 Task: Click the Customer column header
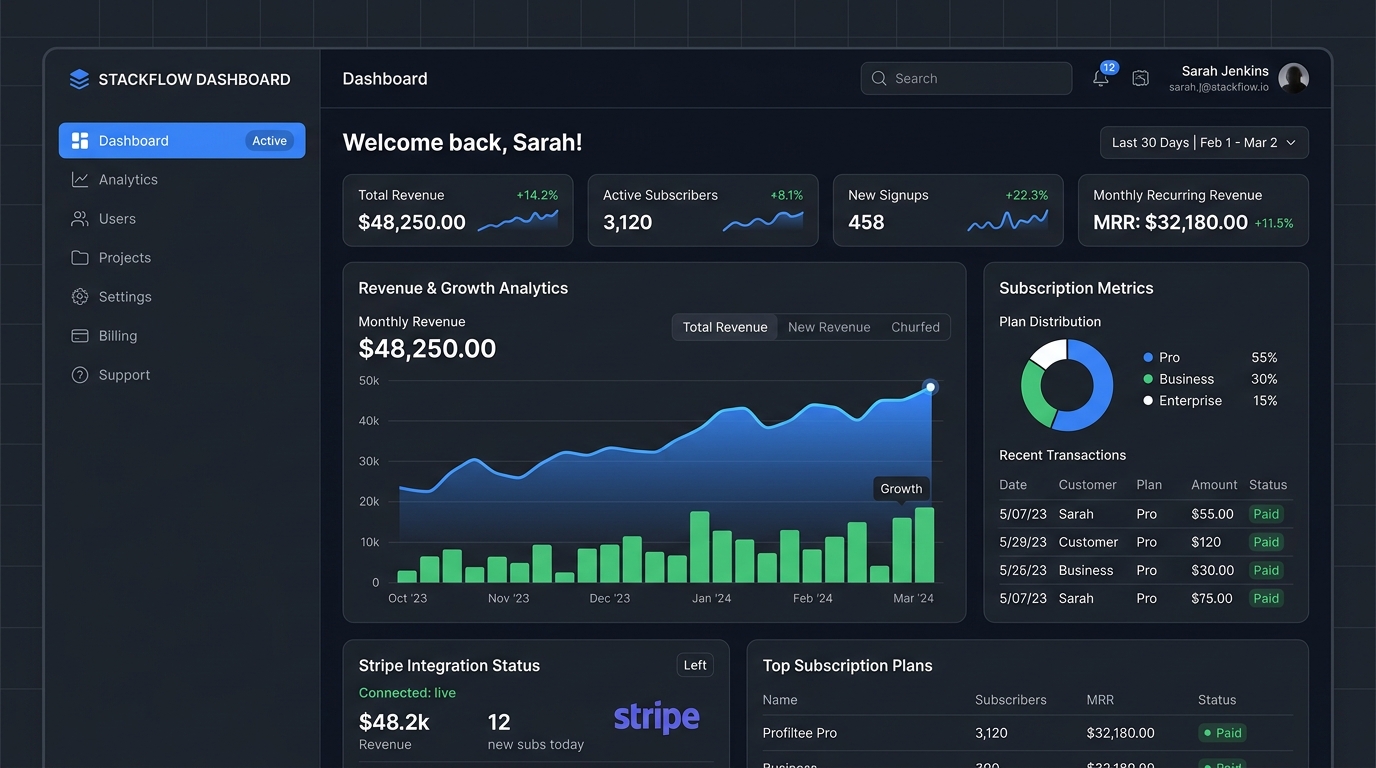[1088, 485]
